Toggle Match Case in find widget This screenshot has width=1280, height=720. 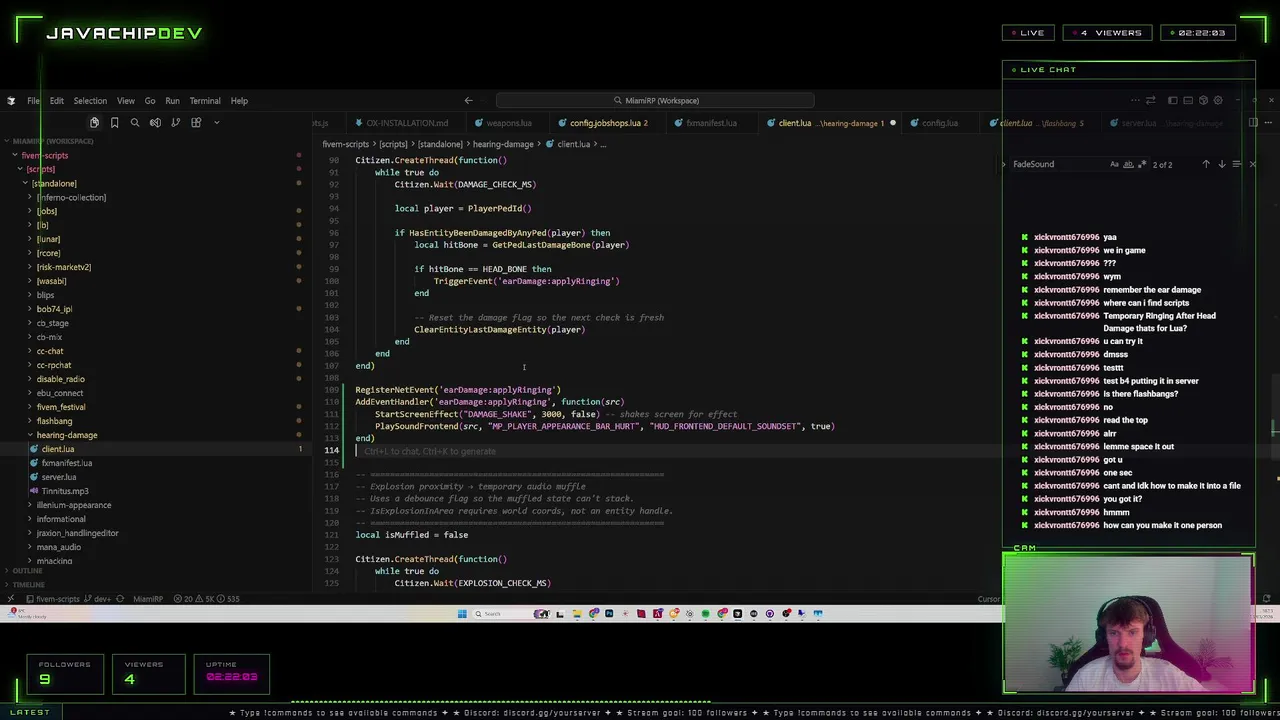click(1114, 164)
